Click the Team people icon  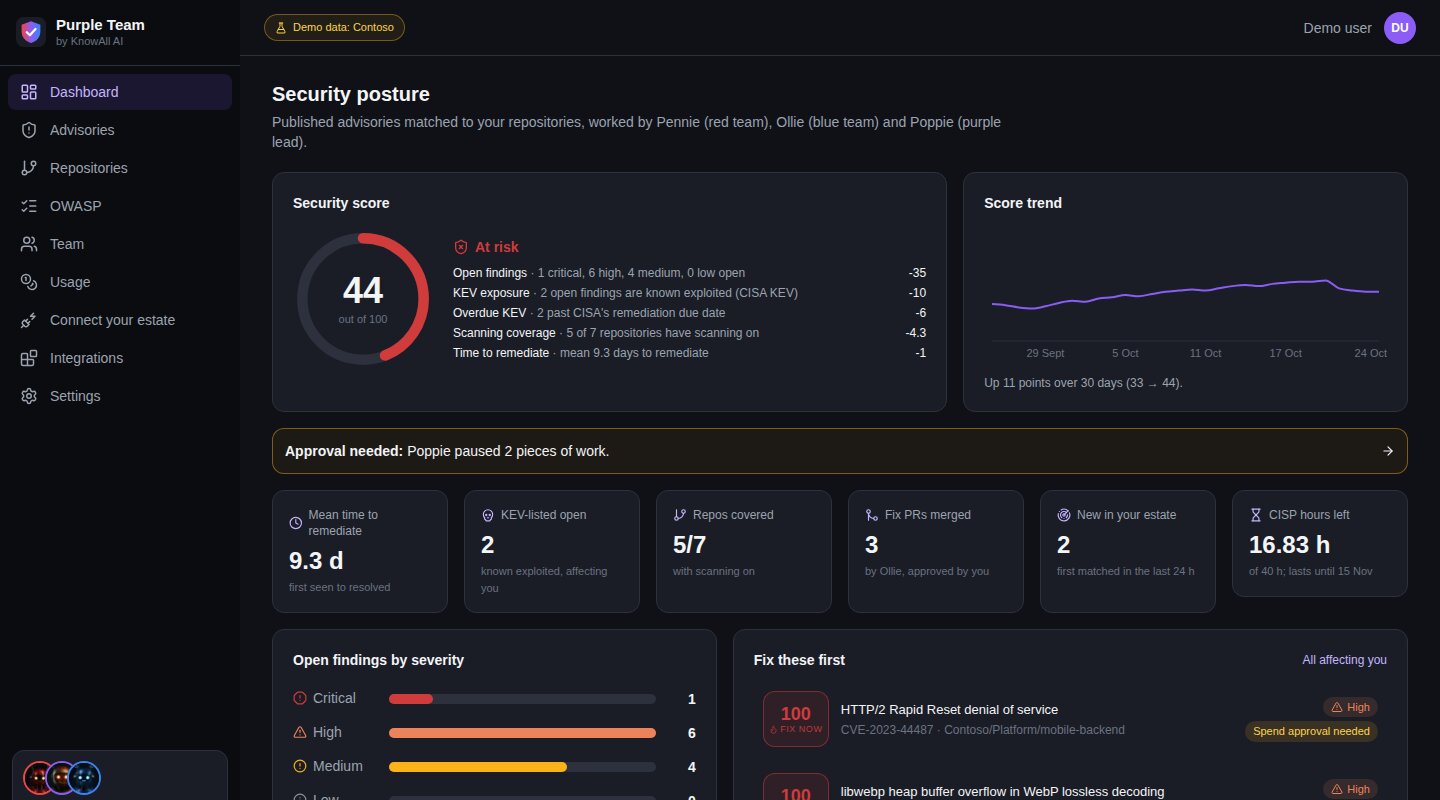(x=29, y=244)
